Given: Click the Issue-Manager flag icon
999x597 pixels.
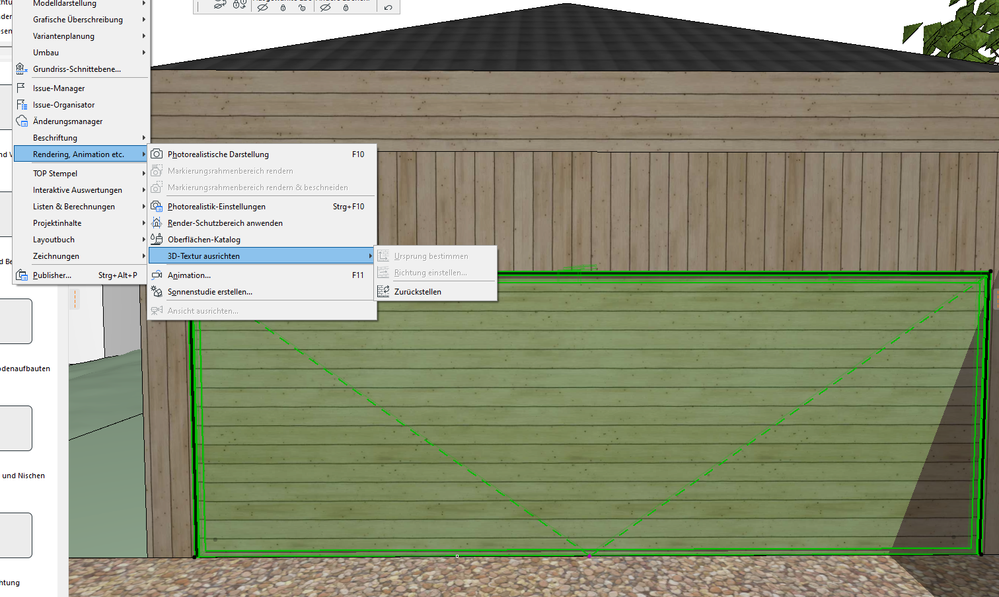Looking at the screenshot, I should [x=21, y=88].
